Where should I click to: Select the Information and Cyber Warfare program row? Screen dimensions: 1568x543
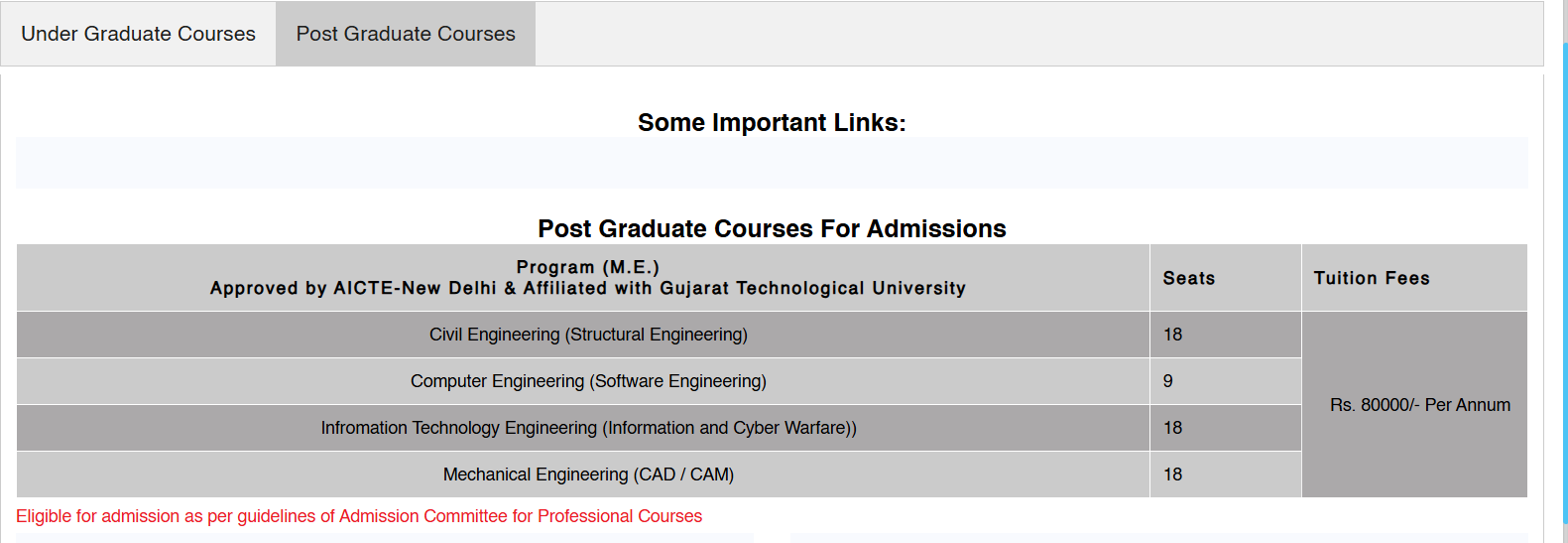point(588,428)
